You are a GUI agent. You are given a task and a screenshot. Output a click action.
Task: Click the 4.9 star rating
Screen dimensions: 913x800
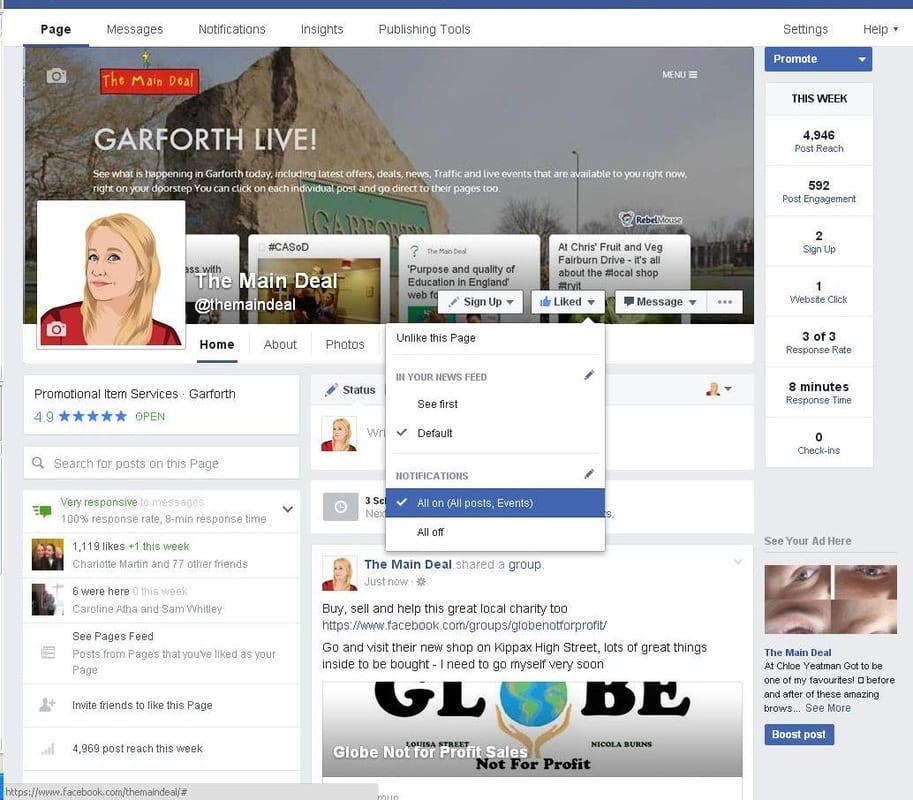tap(80, 416)
